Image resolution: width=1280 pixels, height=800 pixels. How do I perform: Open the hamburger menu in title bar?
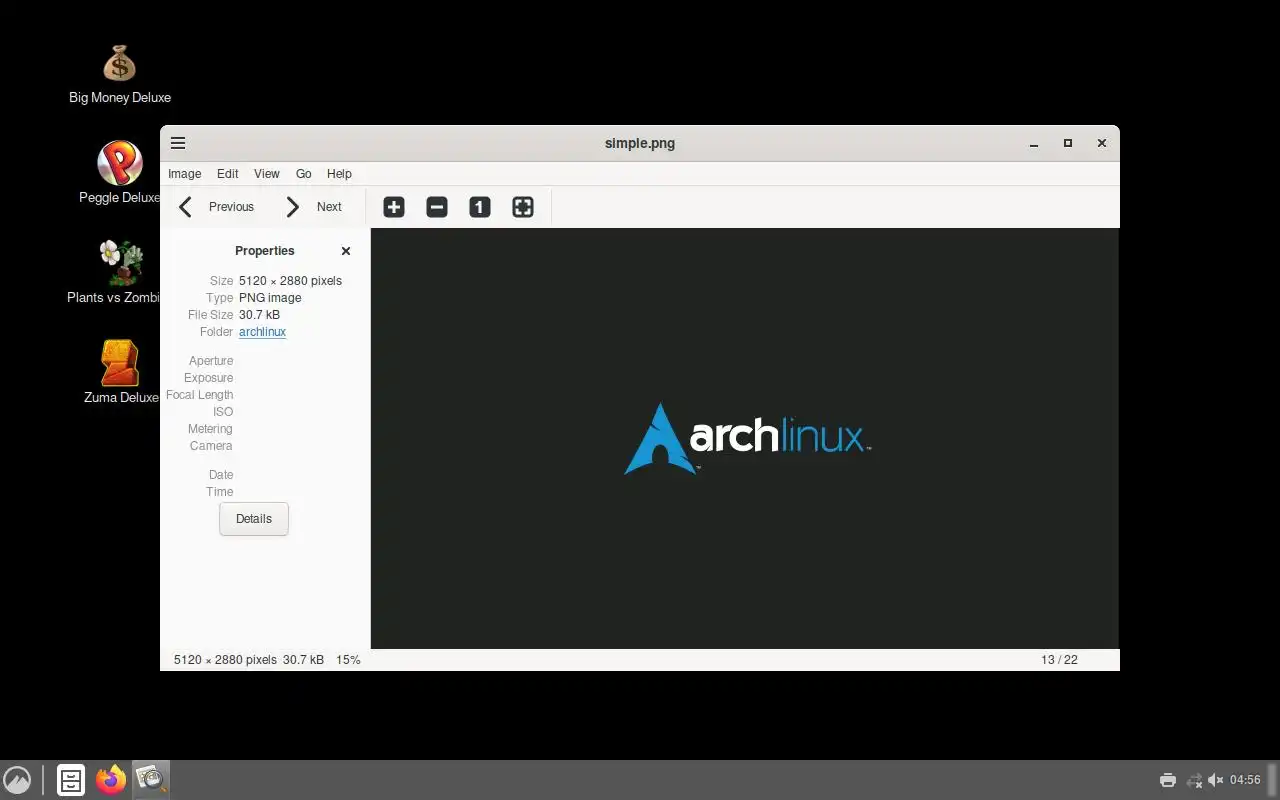coord(178,143)
